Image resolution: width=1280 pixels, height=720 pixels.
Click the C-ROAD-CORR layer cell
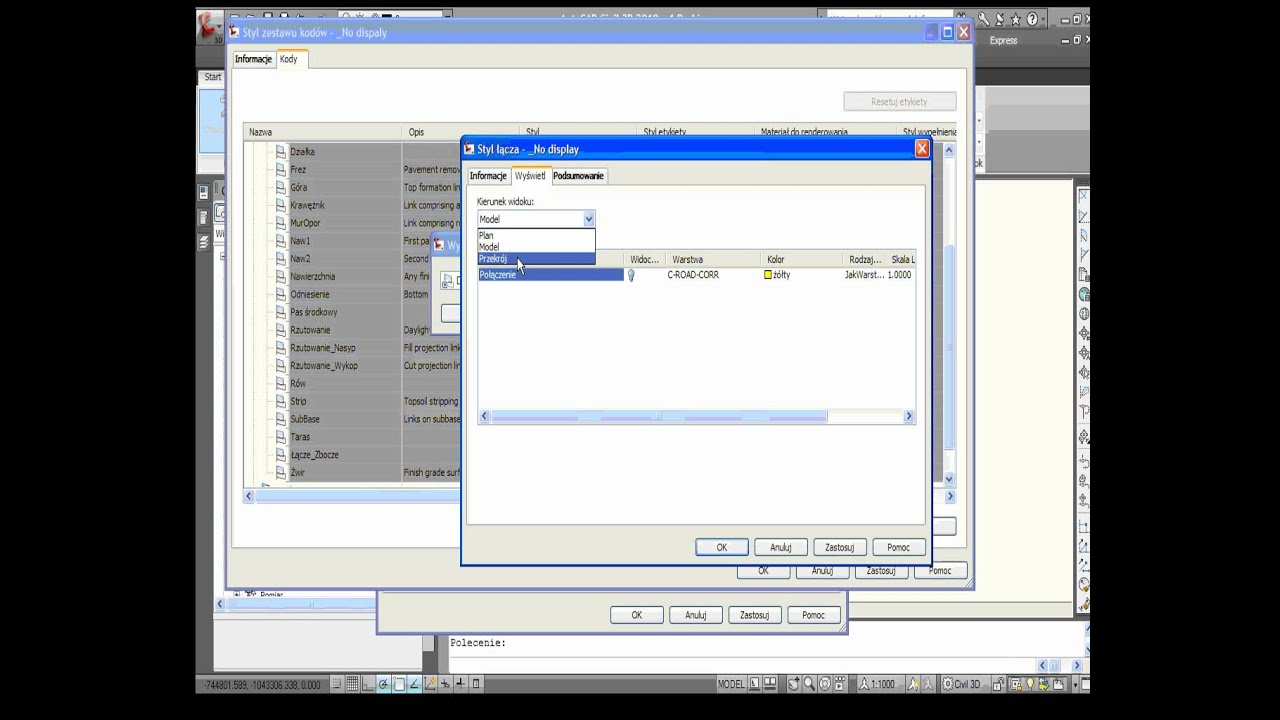(x=693, y=275)
